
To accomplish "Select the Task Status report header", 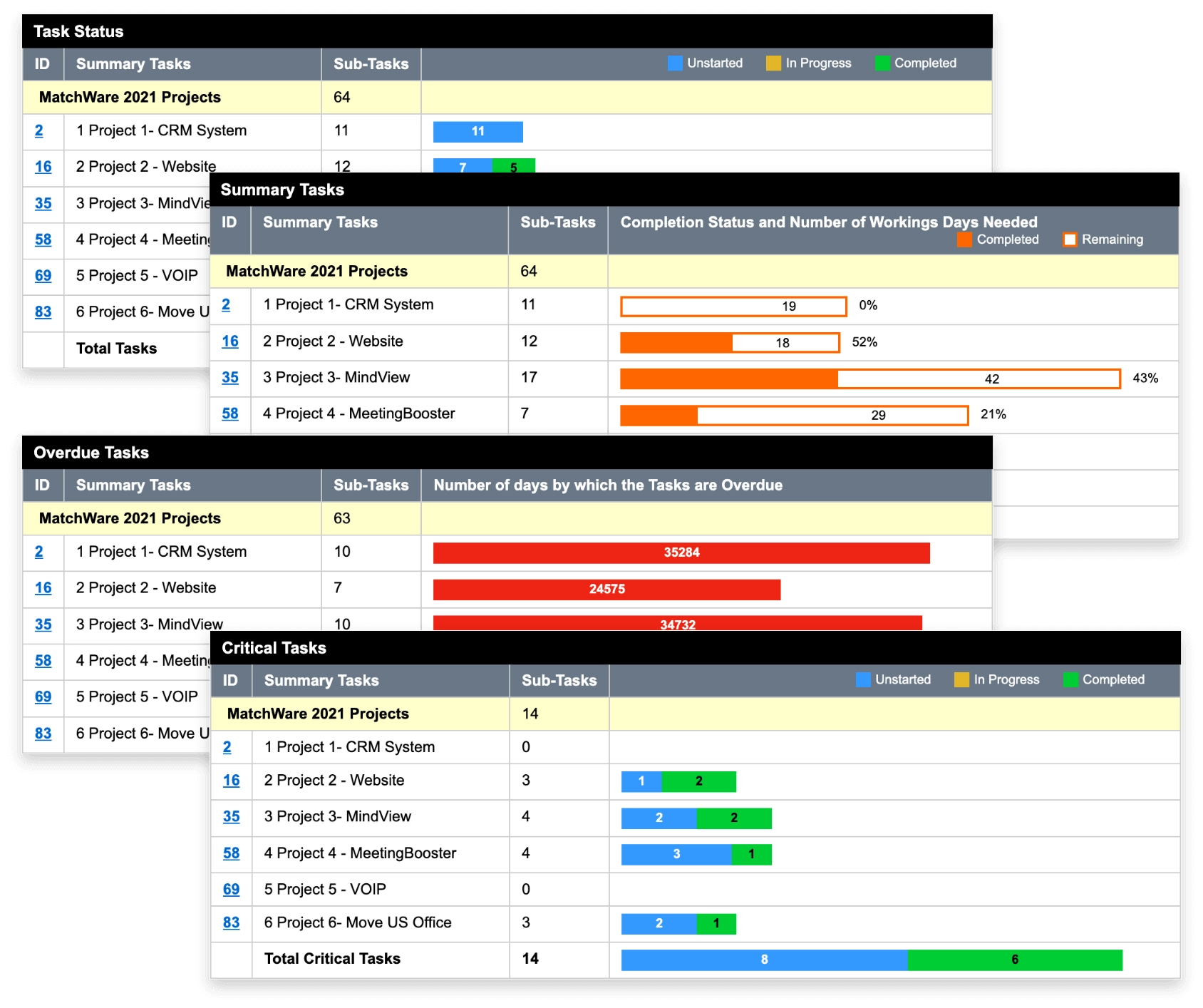I will 79,31.
